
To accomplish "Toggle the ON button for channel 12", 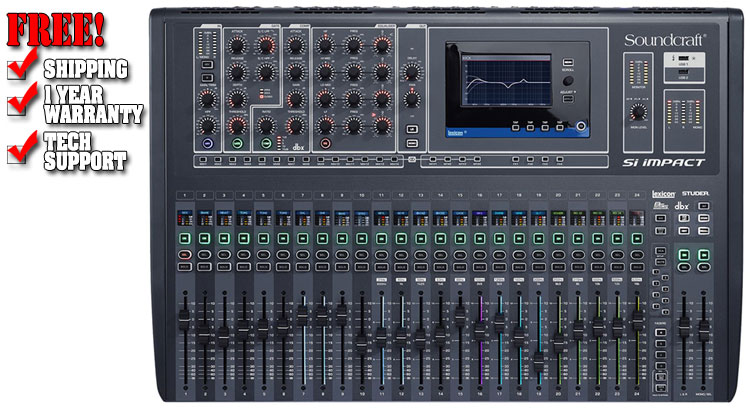I will tap(401, 238).
